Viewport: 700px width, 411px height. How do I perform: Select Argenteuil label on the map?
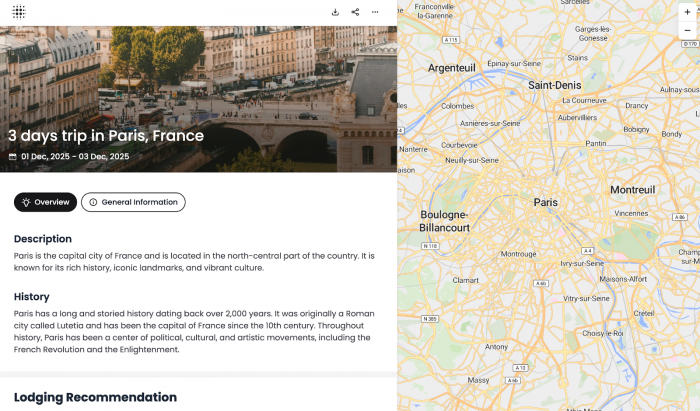coord(452,68)
